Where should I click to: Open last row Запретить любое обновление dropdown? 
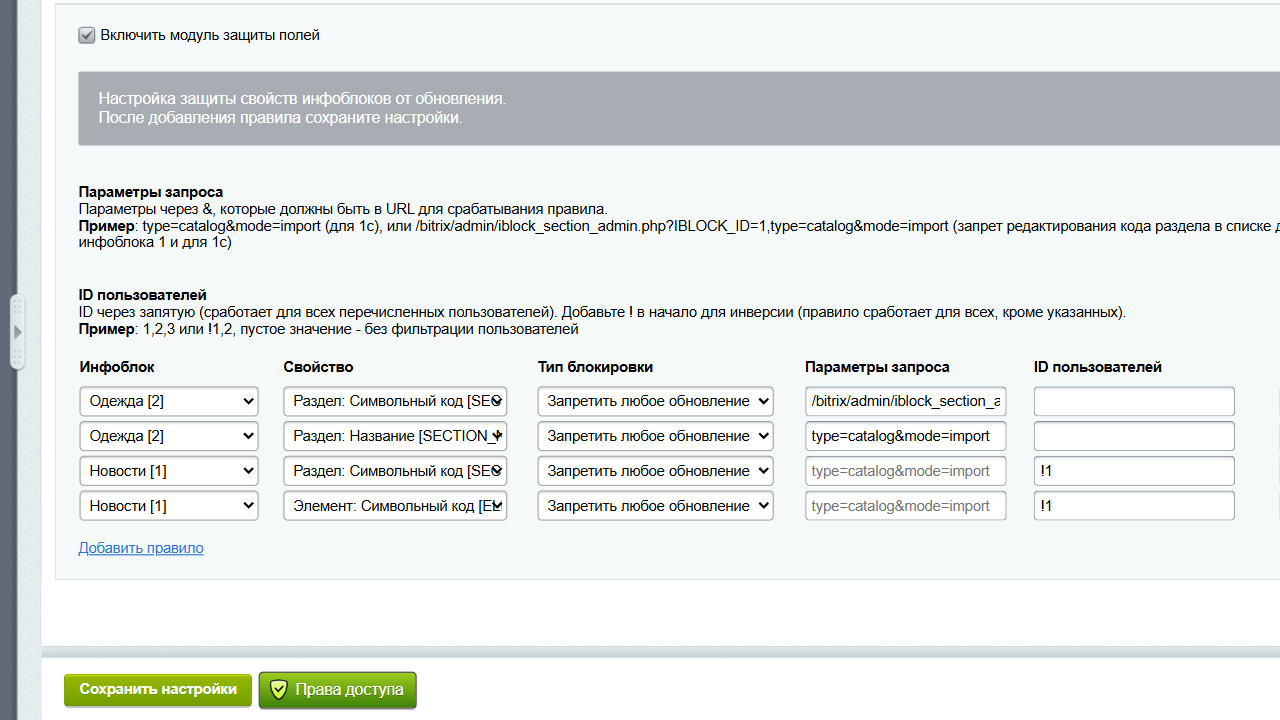pyautogui.click(x=655, y=506)
